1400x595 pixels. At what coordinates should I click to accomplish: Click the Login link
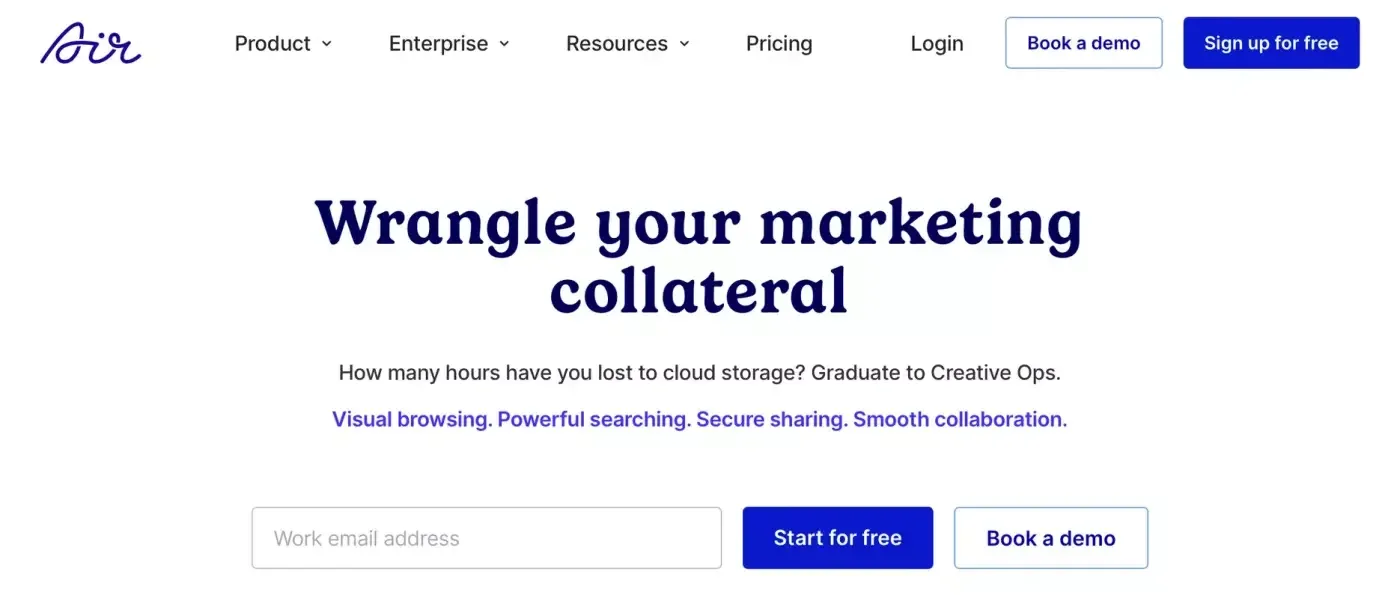[x=937, y=44]
